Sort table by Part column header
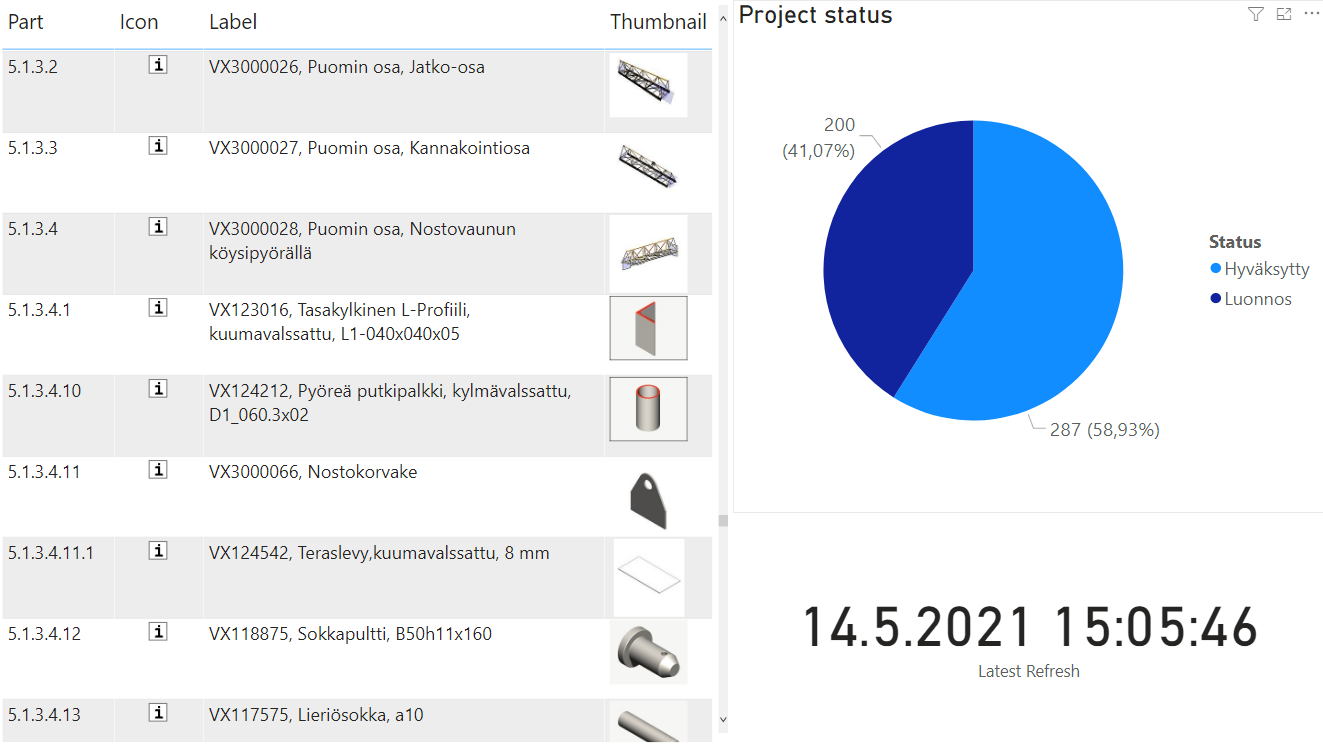The width and height of the screenshot is (1323, 746). click(x=26, y=22)
